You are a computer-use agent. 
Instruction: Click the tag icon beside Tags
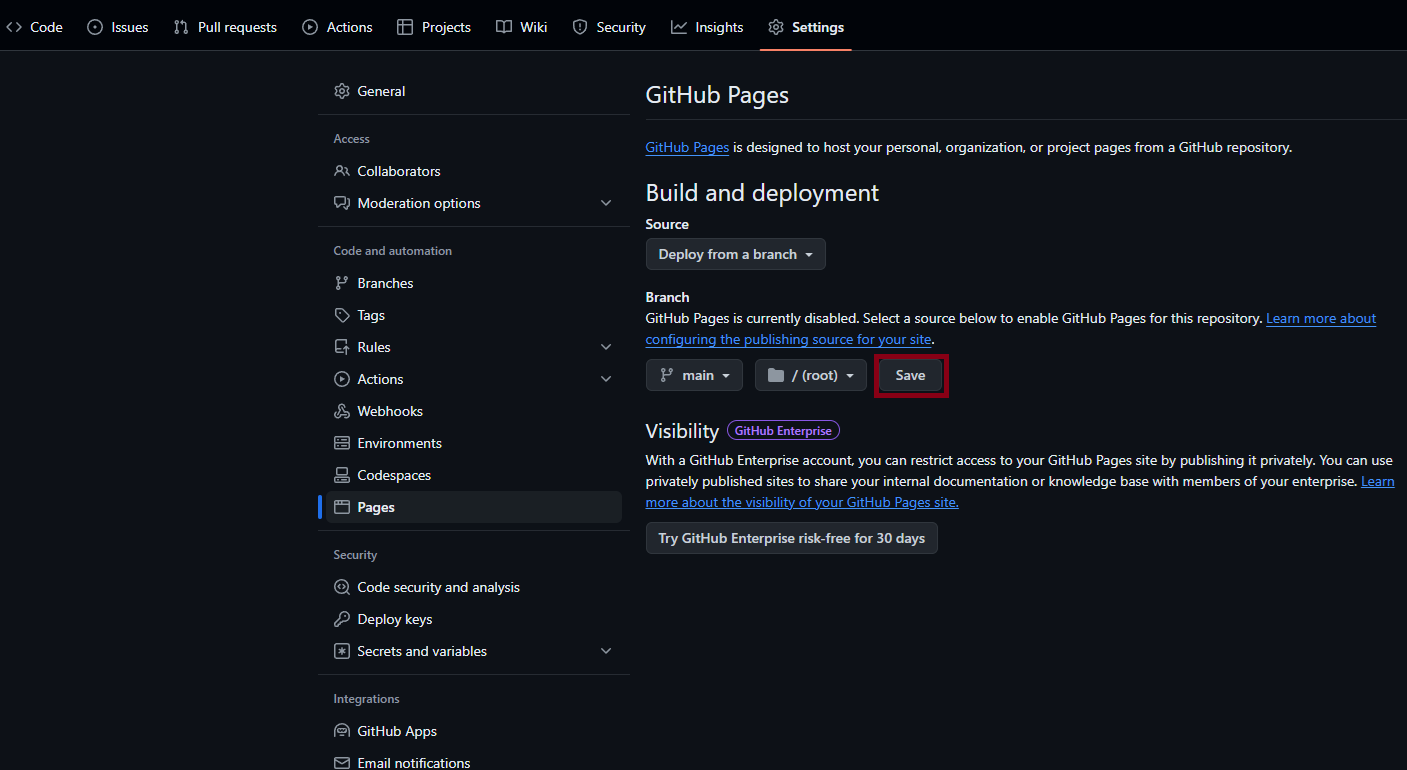pyautogui.click(x=342, y=315)
